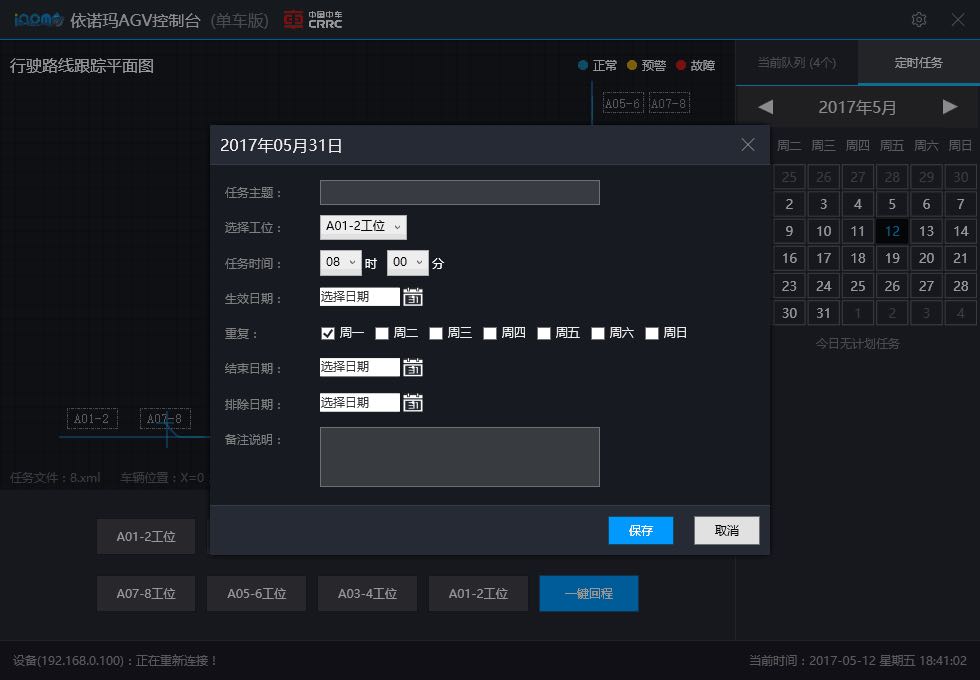This screenshot has width=980, height=680.
Task: Open settings gear in title bar
Action: (x=918, y=20)
